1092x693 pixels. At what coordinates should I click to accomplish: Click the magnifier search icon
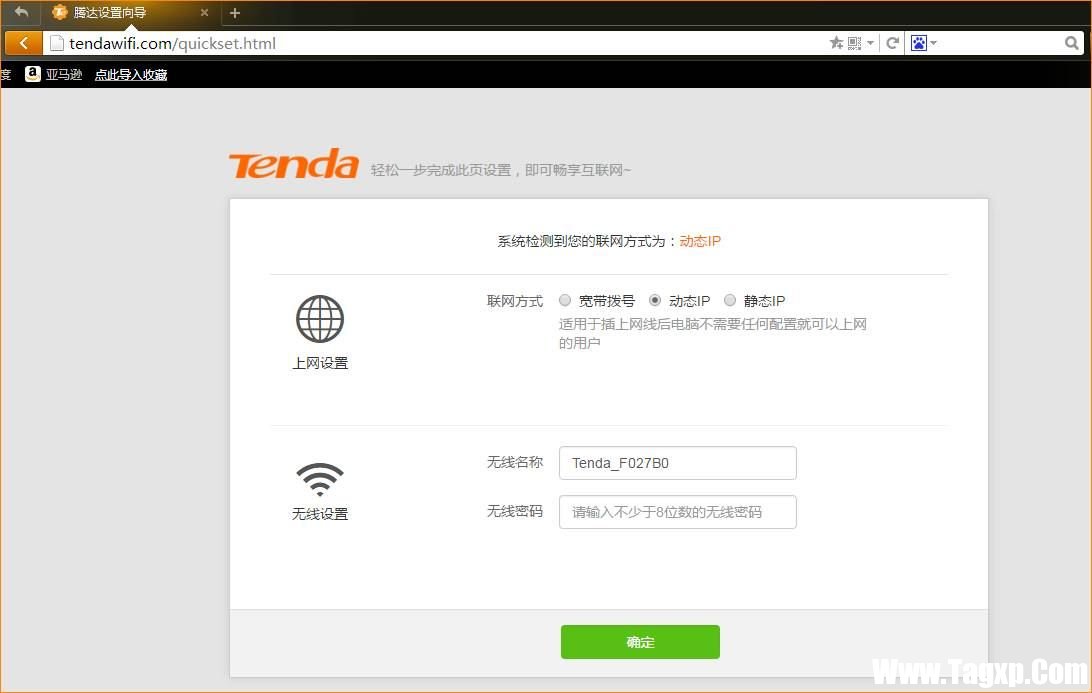pos(1072,43)
